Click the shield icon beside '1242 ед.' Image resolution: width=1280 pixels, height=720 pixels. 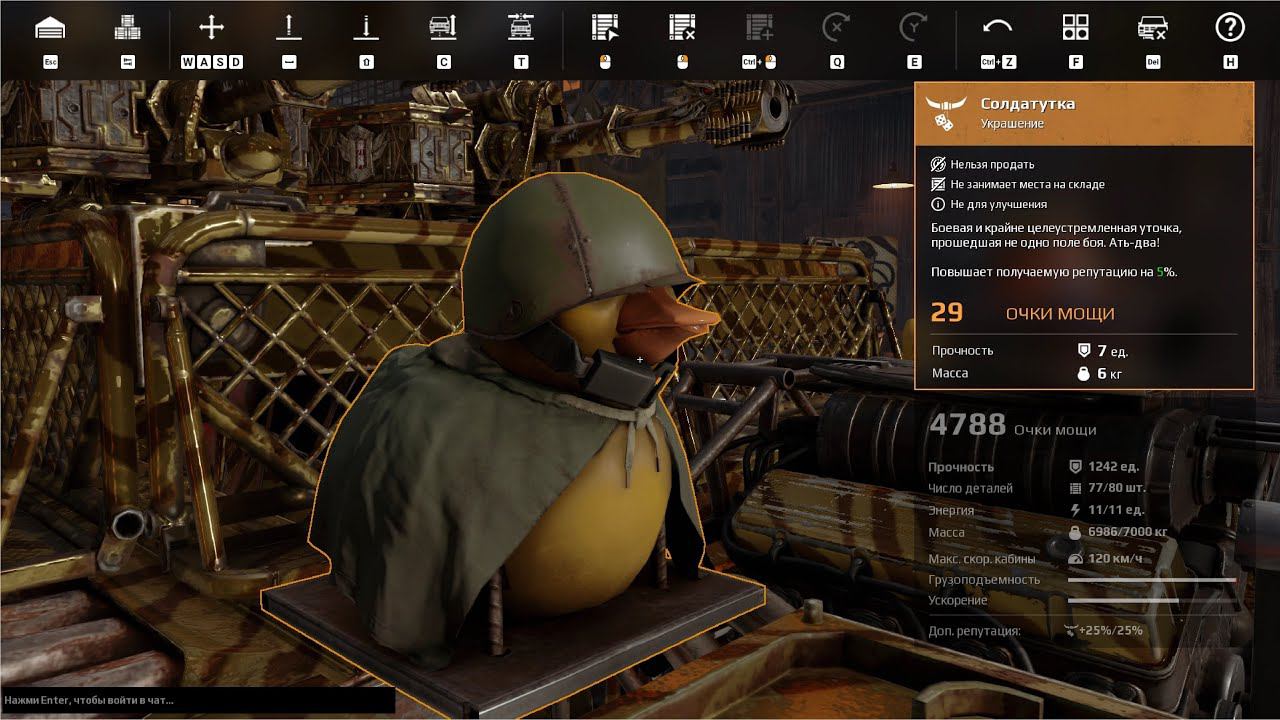[x=1076, y=467]
